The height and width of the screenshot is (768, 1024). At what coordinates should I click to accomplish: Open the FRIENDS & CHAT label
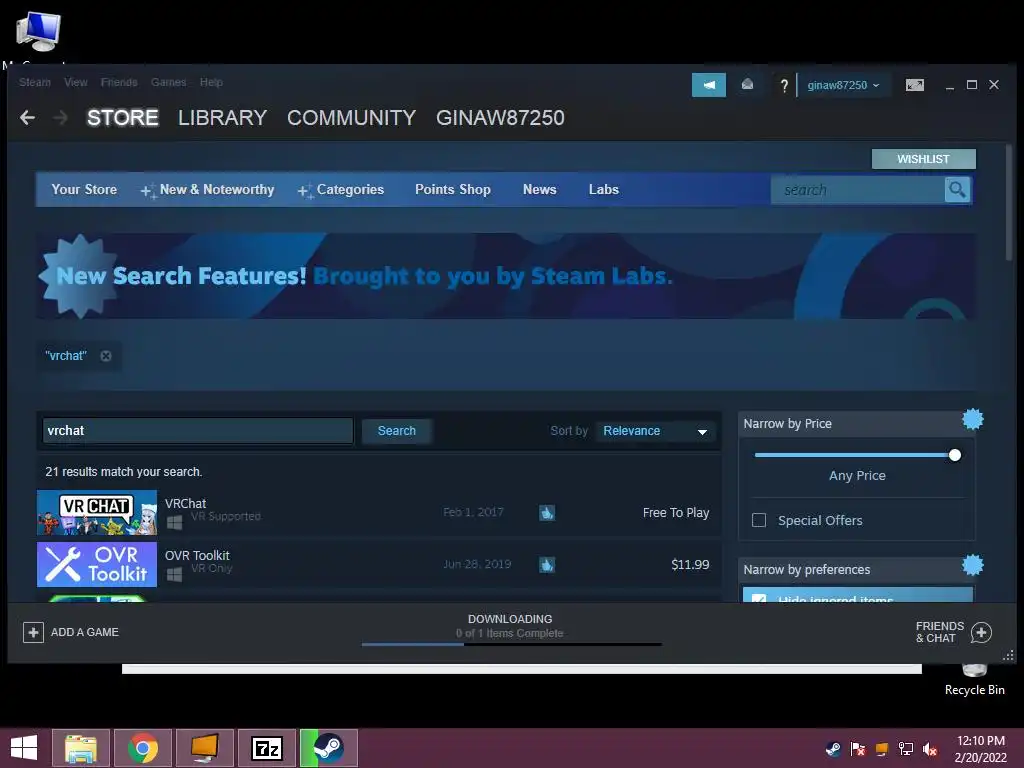coord(940,632)
